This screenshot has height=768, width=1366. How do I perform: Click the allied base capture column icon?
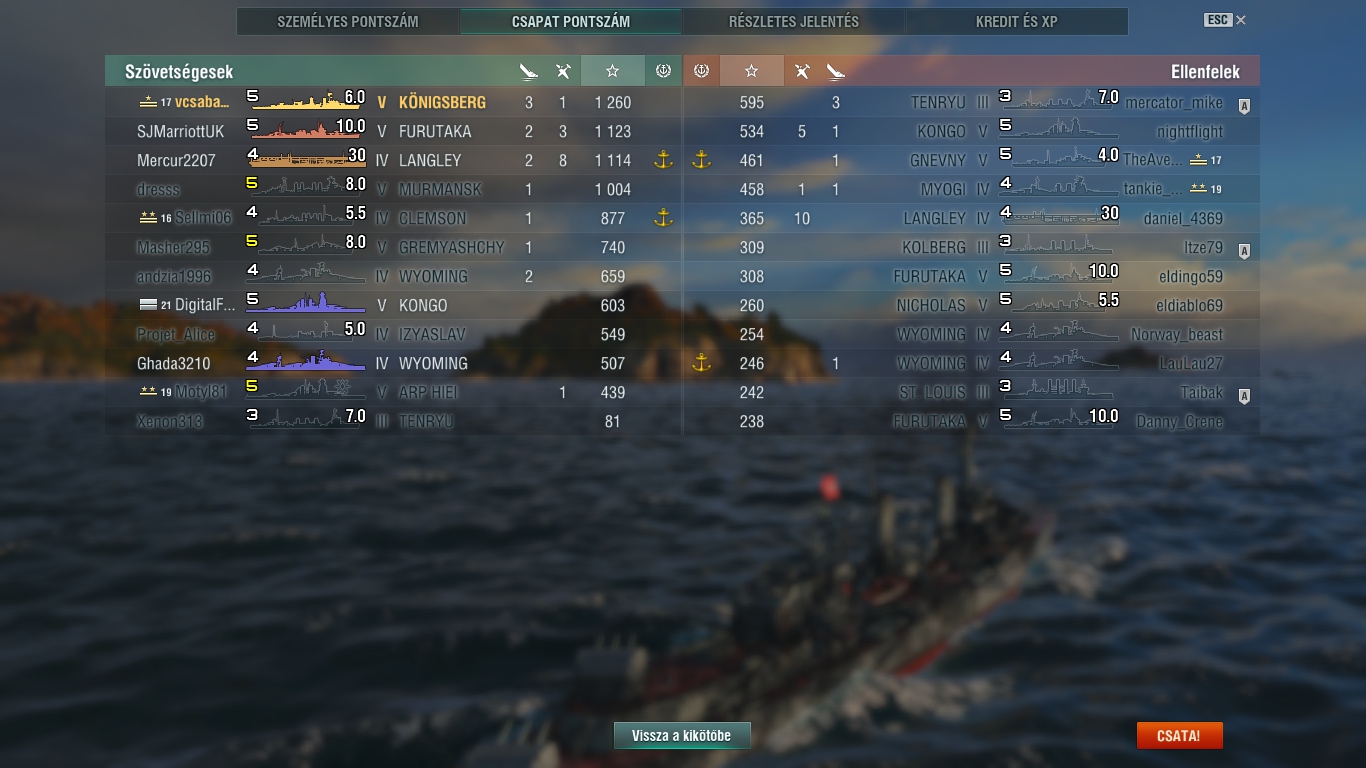coord(663,71)
